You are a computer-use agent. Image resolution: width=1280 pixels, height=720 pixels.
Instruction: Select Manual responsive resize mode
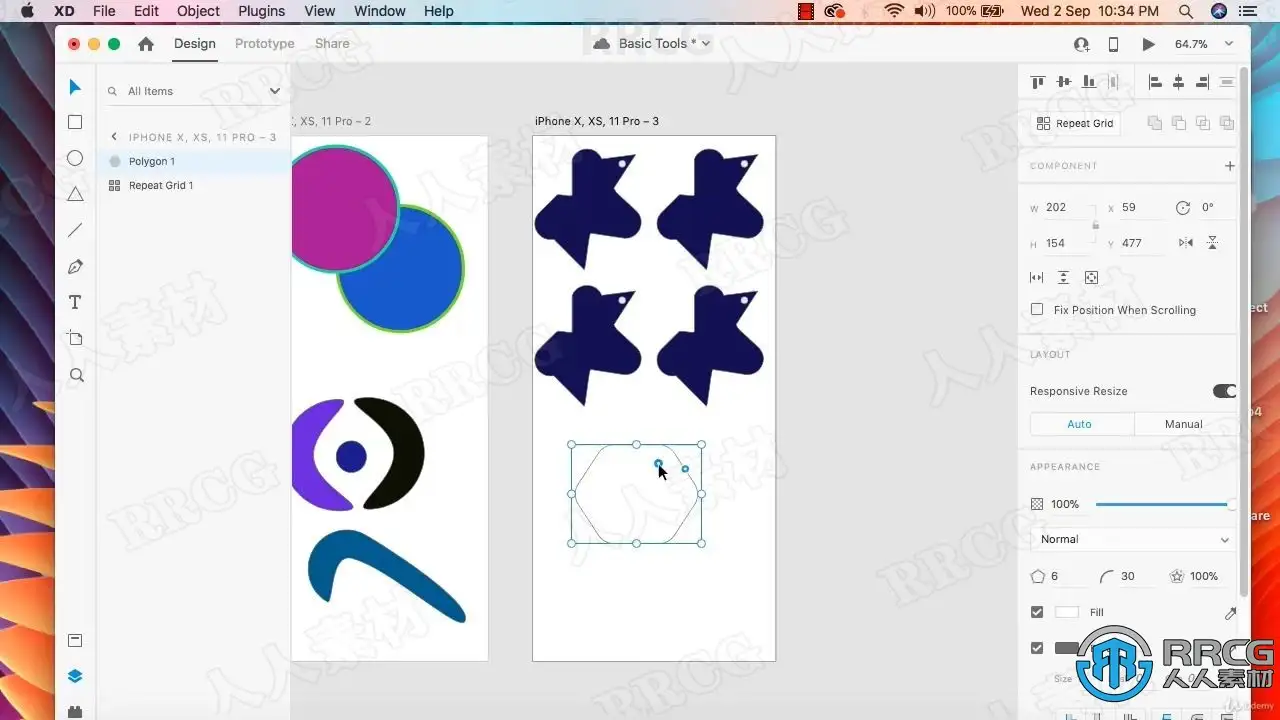(x=1184, y=424)
